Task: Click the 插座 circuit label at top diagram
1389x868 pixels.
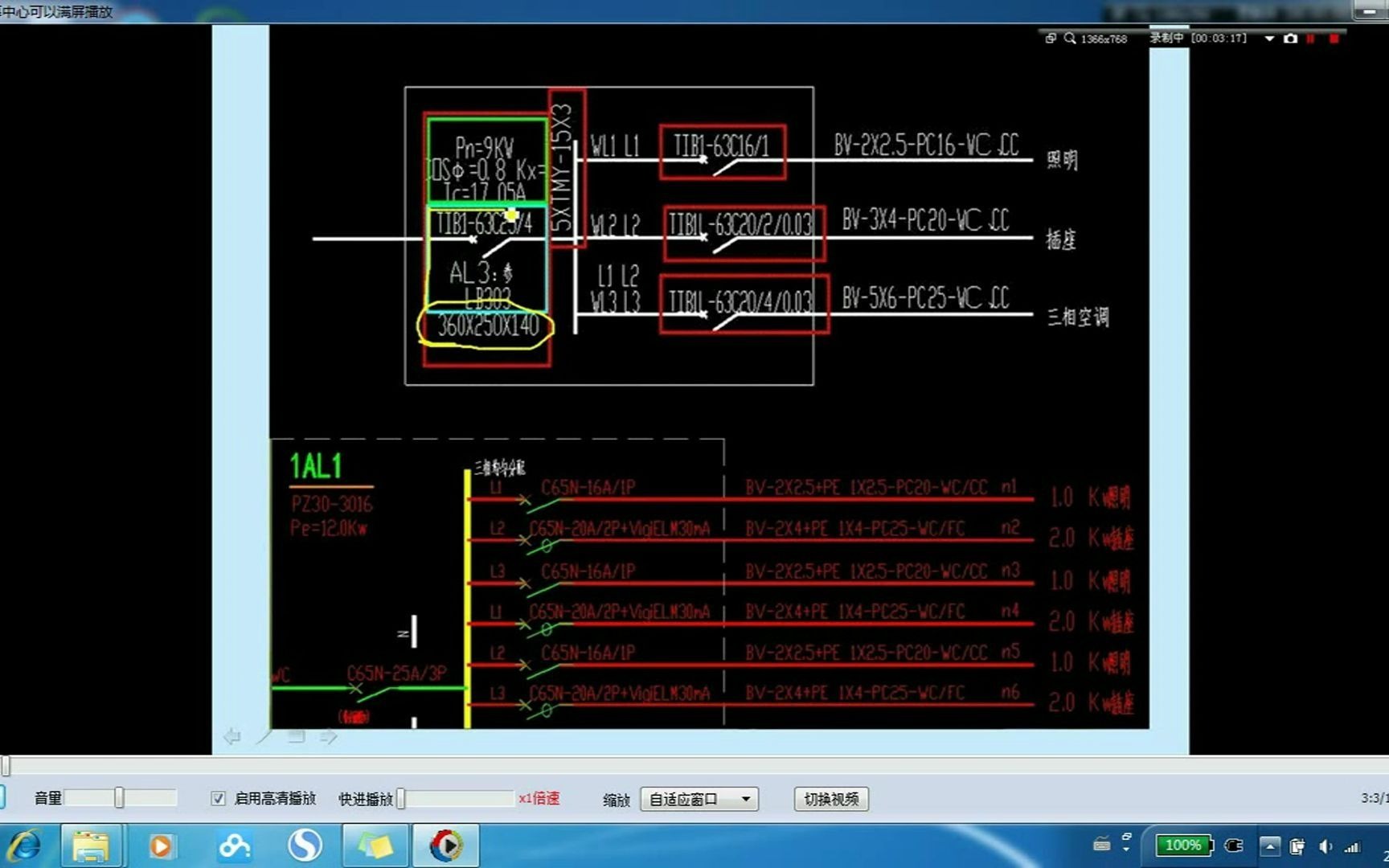Action: pos(1060,240)
